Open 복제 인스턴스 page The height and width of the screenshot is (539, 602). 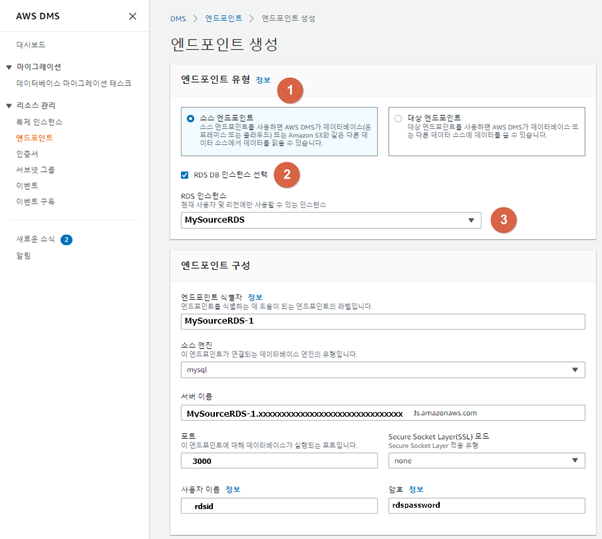pos(39,122)
